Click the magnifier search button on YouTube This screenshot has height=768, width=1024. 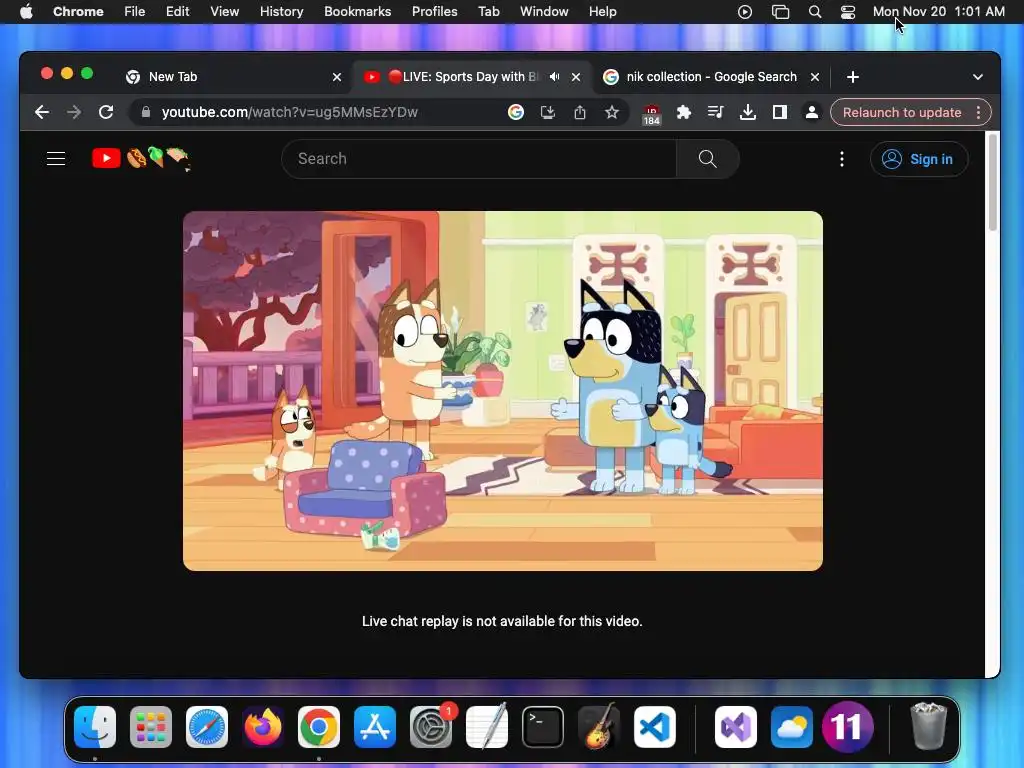(707, 159)
